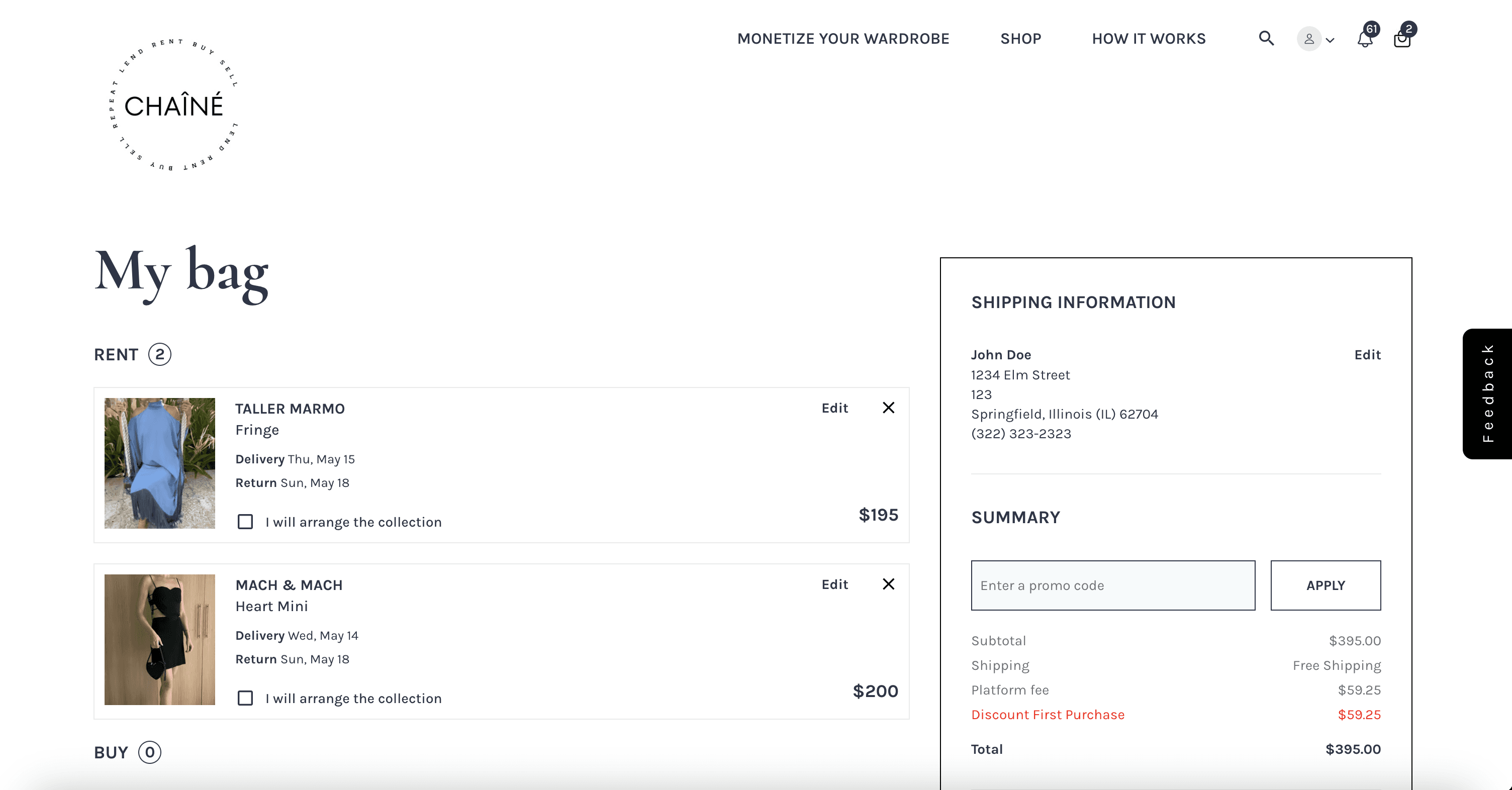Click the $195 rental price
The image size is (1512, 790).
tap(878, 515)
